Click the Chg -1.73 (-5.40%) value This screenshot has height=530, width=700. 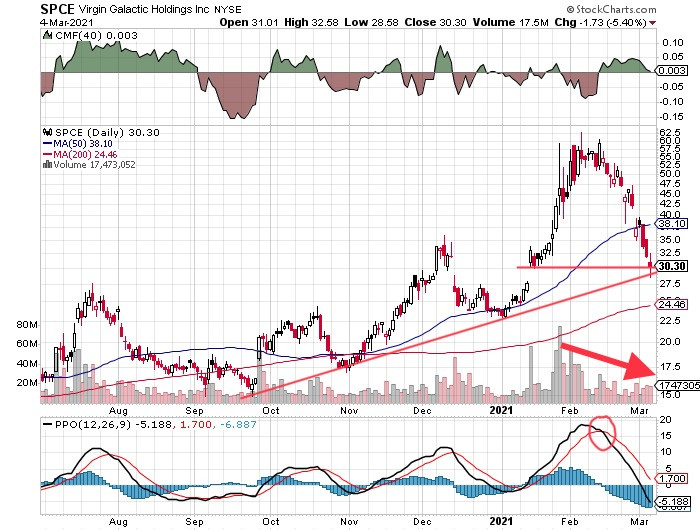(600, 22)
